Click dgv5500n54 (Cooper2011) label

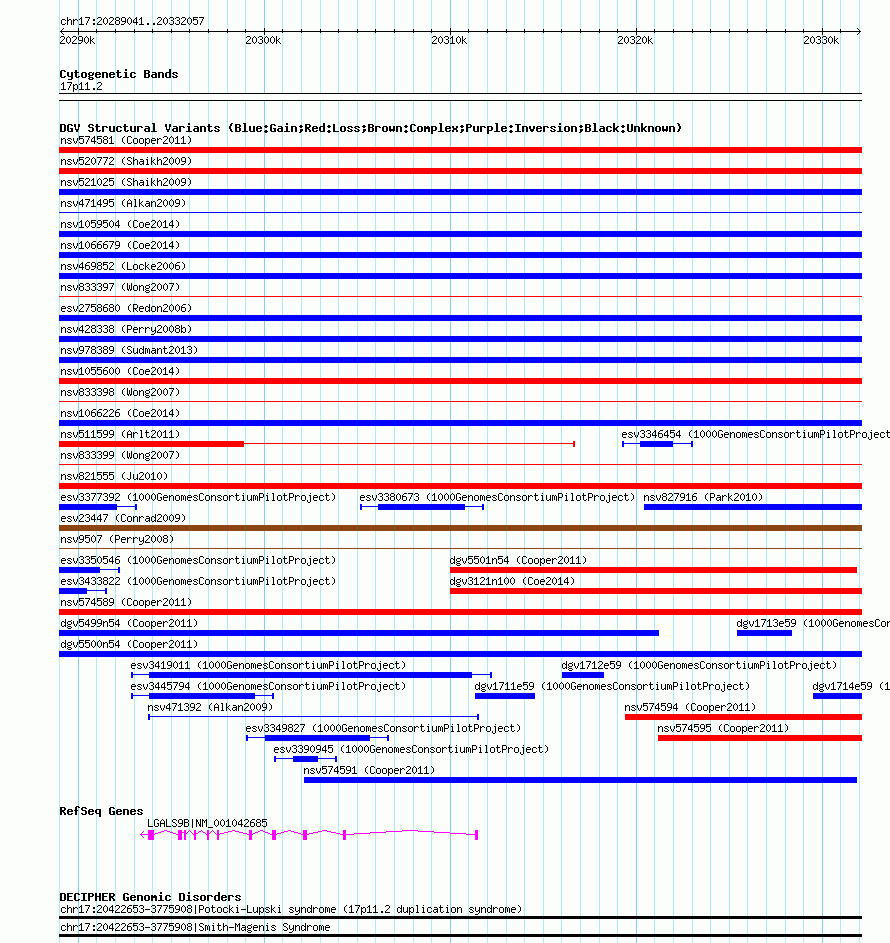pos(129,644)
